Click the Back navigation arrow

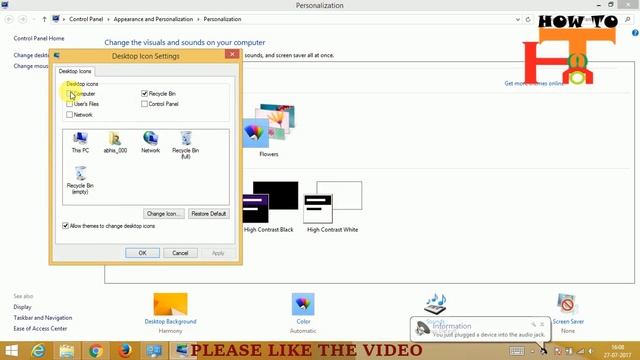tap(9, 19)
